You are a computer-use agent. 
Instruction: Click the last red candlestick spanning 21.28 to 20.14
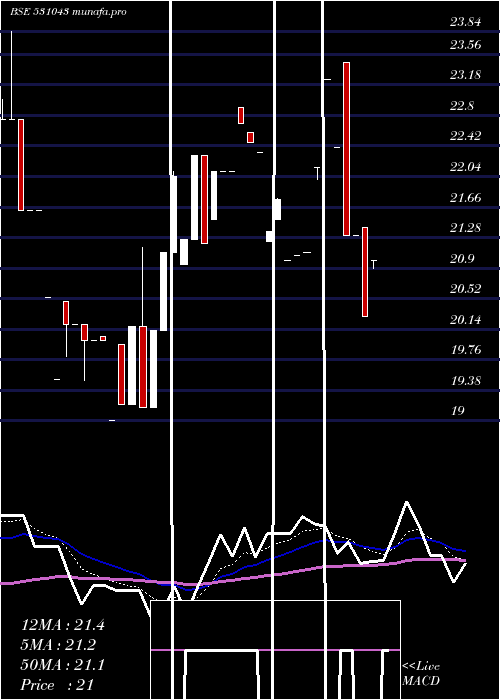[x=365, y=272]
